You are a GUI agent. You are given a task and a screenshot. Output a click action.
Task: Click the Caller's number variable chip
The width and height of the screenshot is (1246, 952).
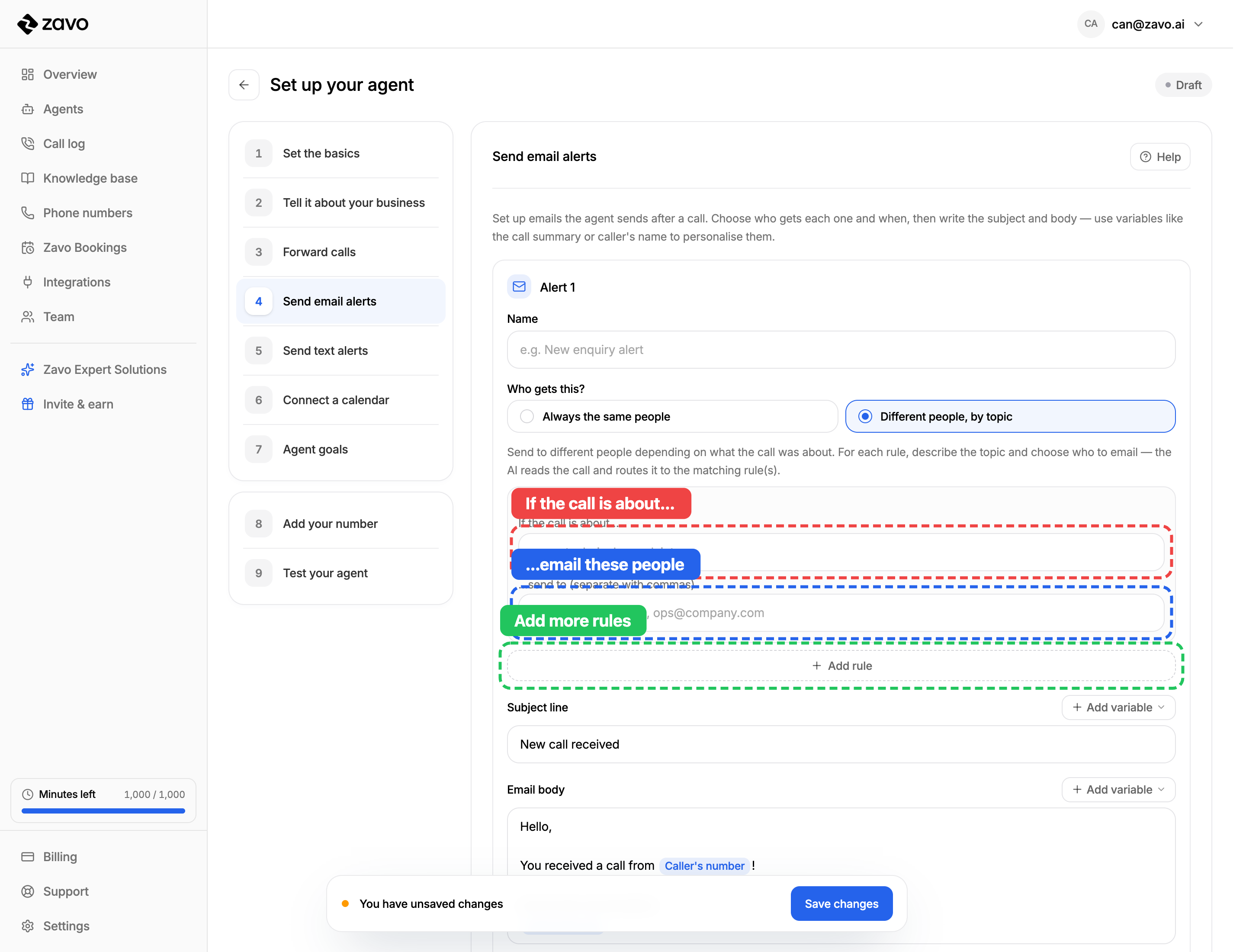point(704,866)
